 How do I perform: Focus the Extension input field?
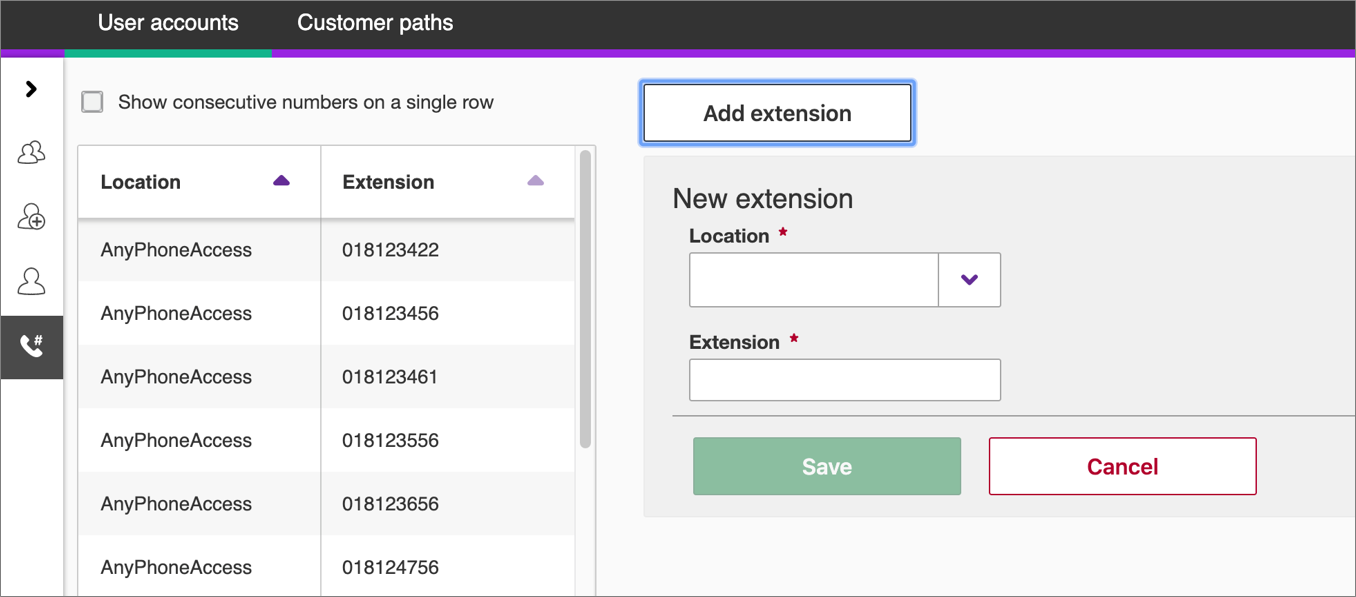click(x=844, y=380)
